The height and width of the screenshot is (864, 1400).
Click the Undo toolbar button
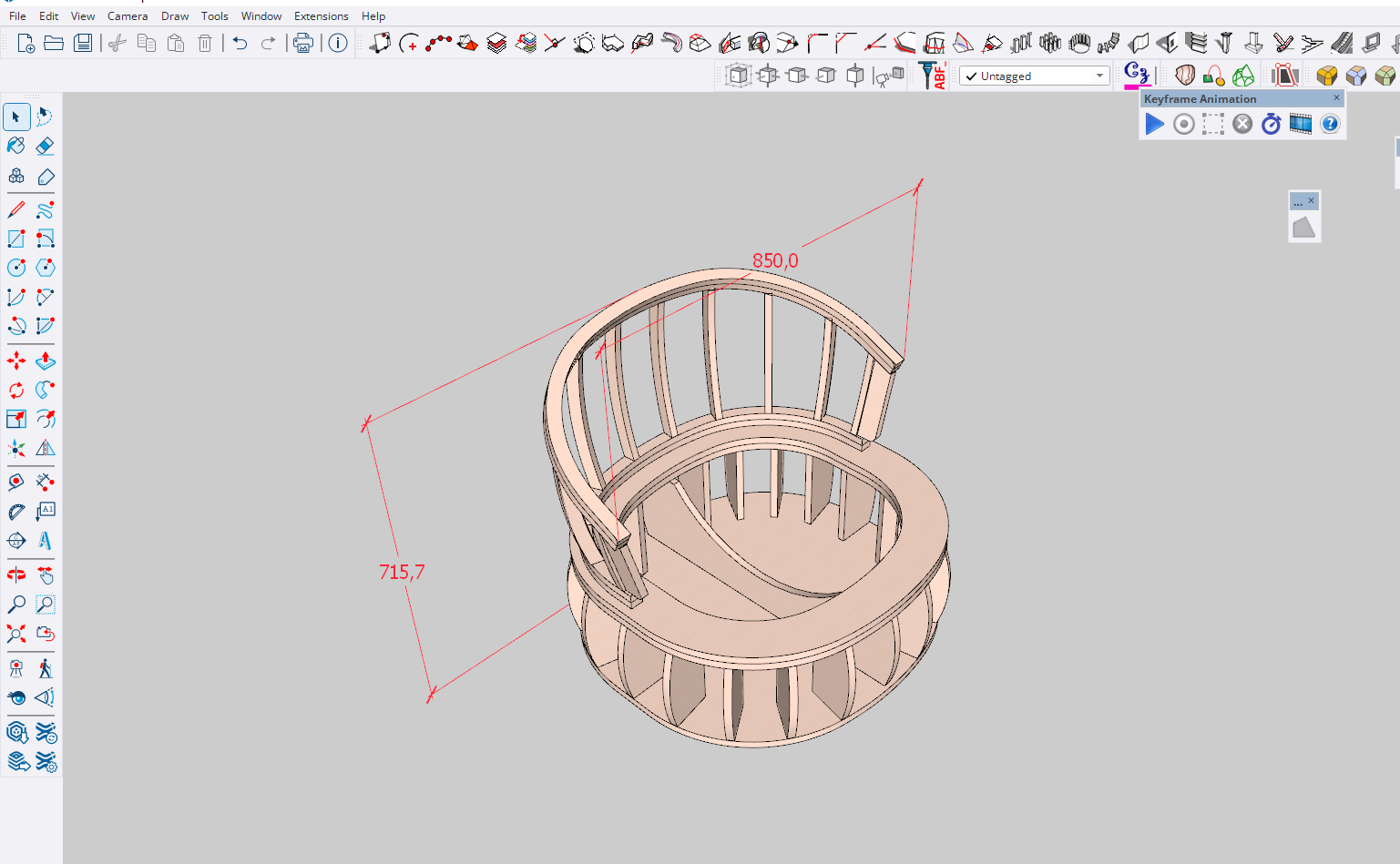240,43
